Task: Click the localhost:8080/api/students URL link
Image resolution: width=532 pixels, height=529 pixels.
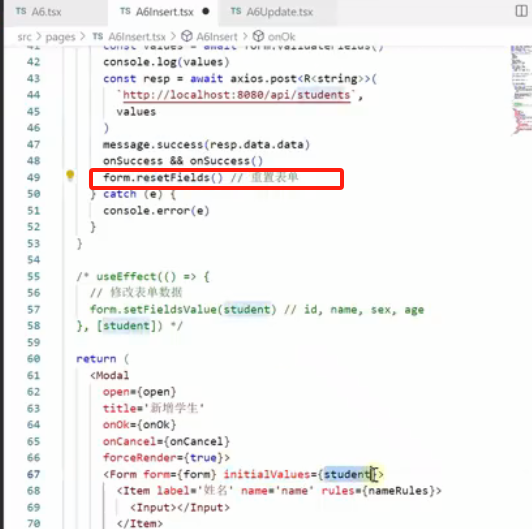Action: click(236, 95)
